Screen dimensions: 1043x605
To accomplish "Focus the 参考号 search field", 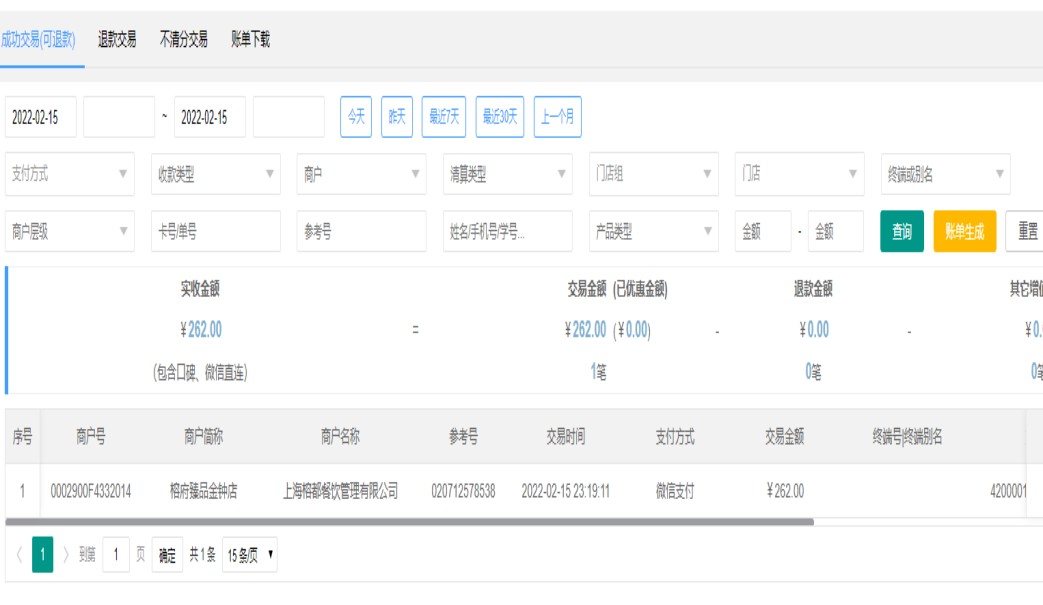I will pos(361,231).
